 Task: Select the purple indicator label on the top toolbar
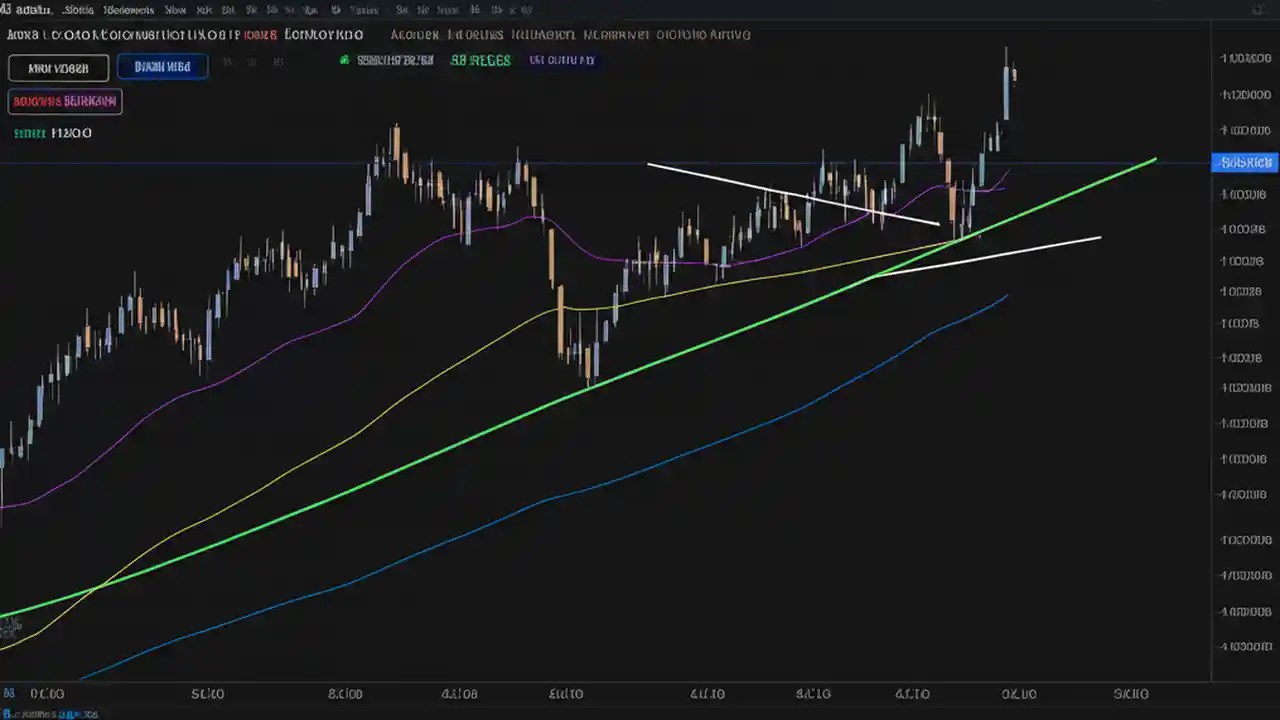562,60
